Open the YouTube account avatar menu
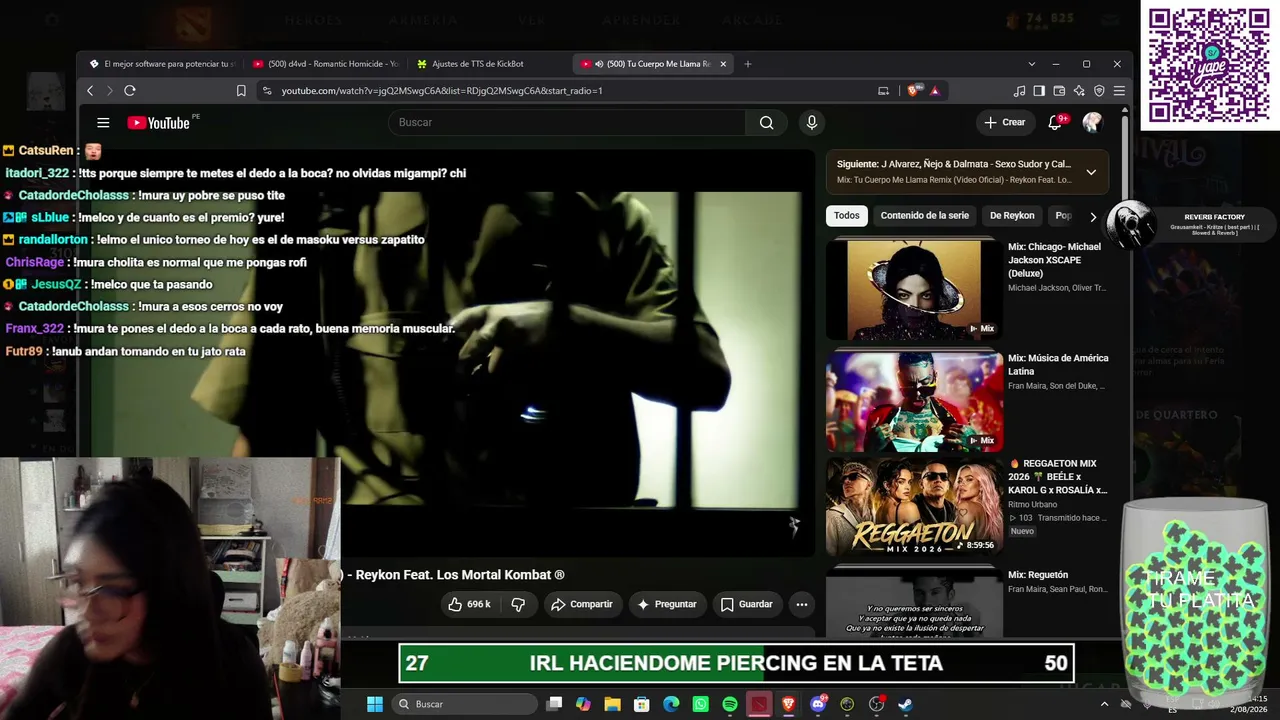This screenshot has width=1280, height=720. point(1092,122)
